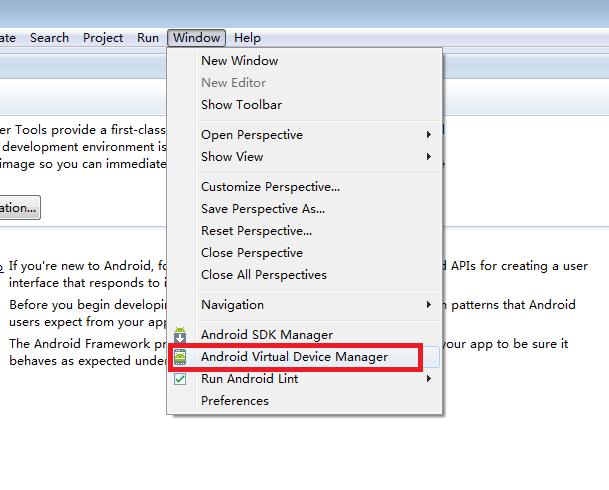Screen dimensions: 609x490
Task: Click the Android Virtual Device Manager icon
Action: tap(180, 357)
